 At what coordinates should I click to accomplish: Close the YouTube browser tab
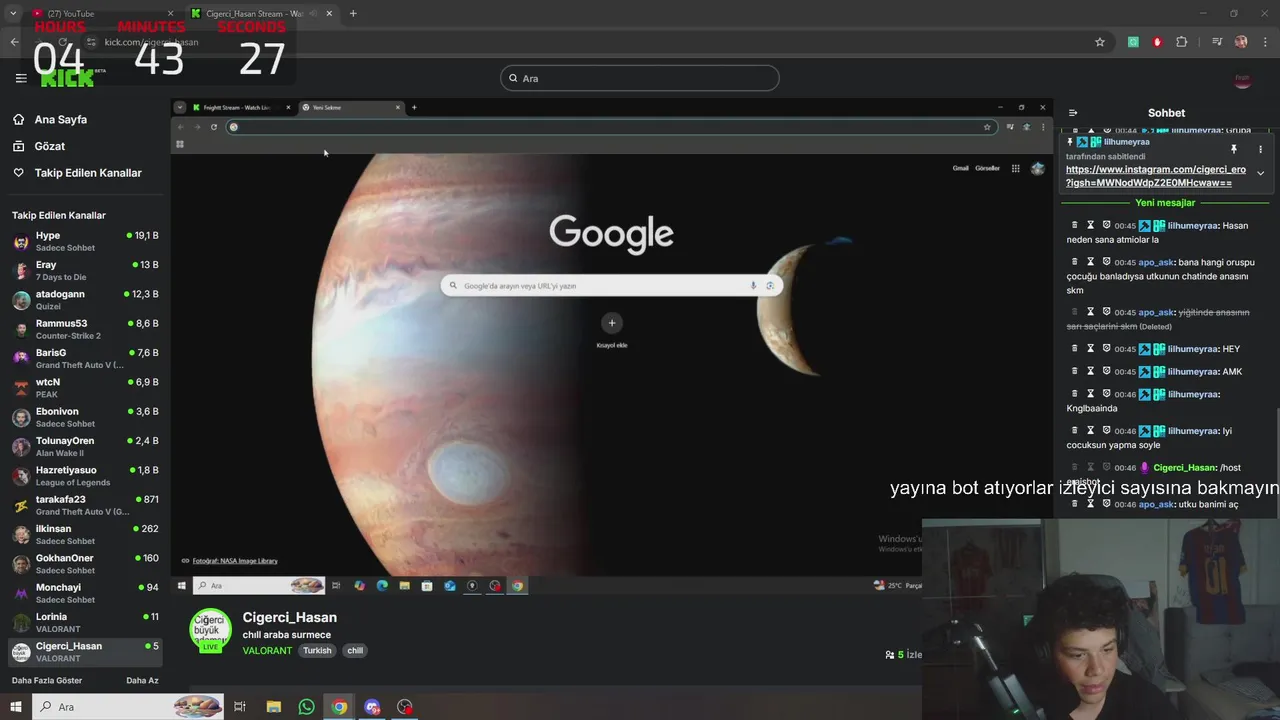click(x=170, y=14)
